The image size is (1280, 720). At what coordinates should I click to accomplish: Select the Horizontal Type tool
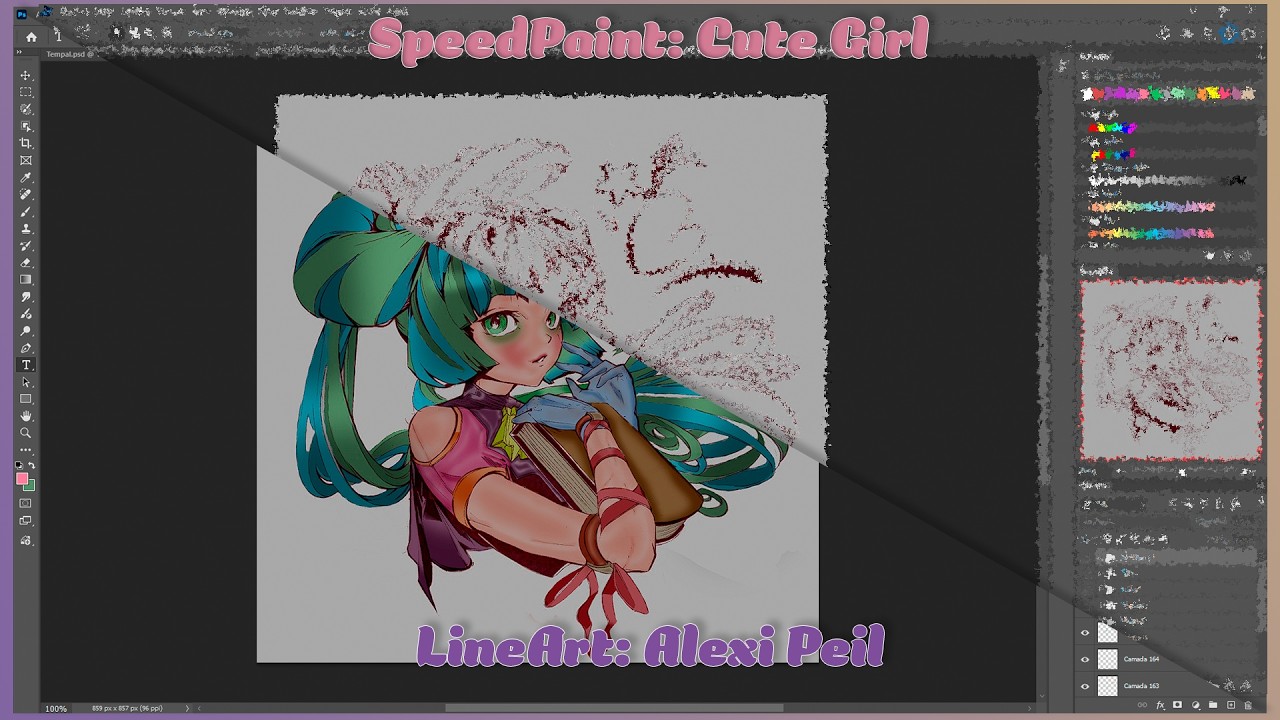[x=26, y=365]
